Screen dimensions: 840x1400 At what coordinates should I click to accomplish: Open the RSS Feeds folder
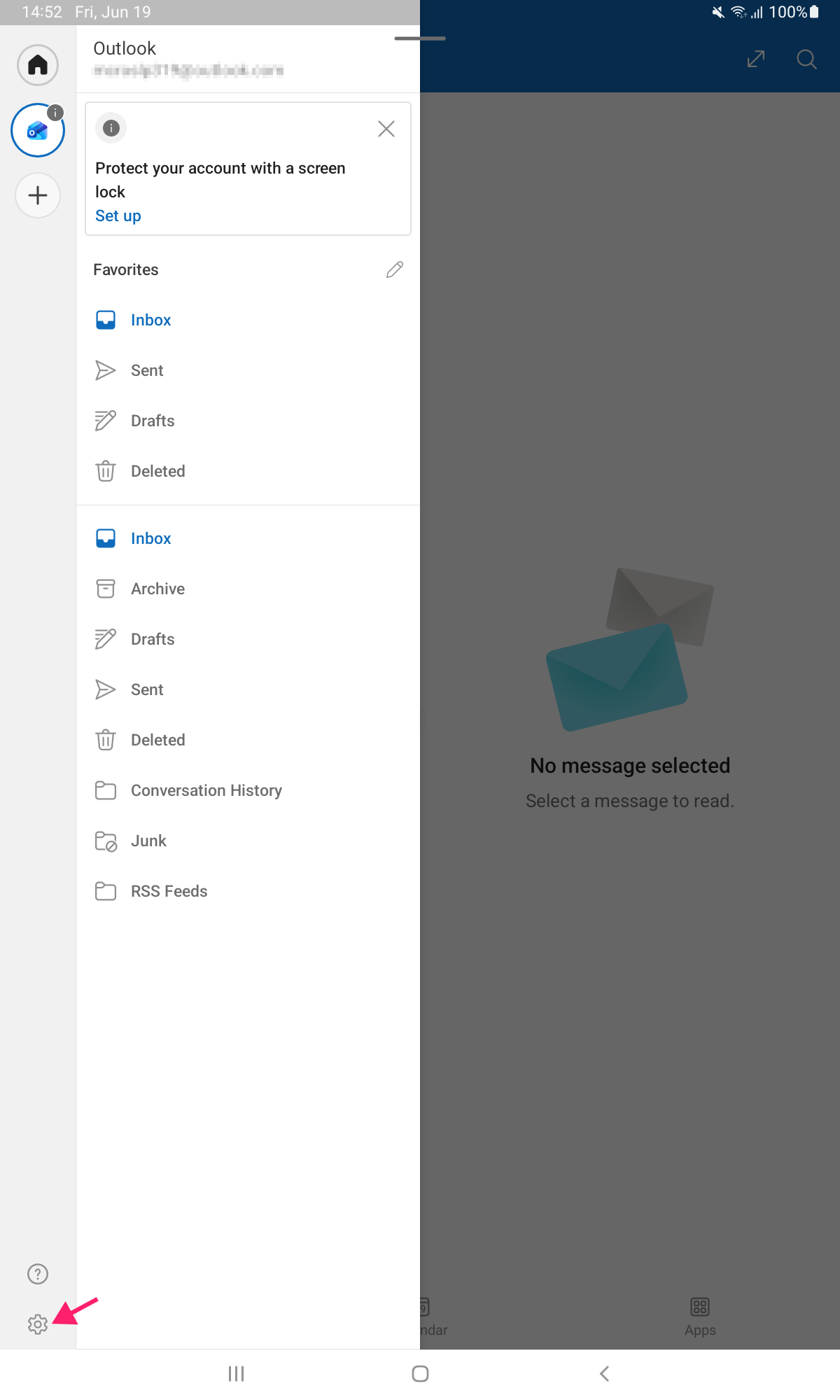point(248,891)
